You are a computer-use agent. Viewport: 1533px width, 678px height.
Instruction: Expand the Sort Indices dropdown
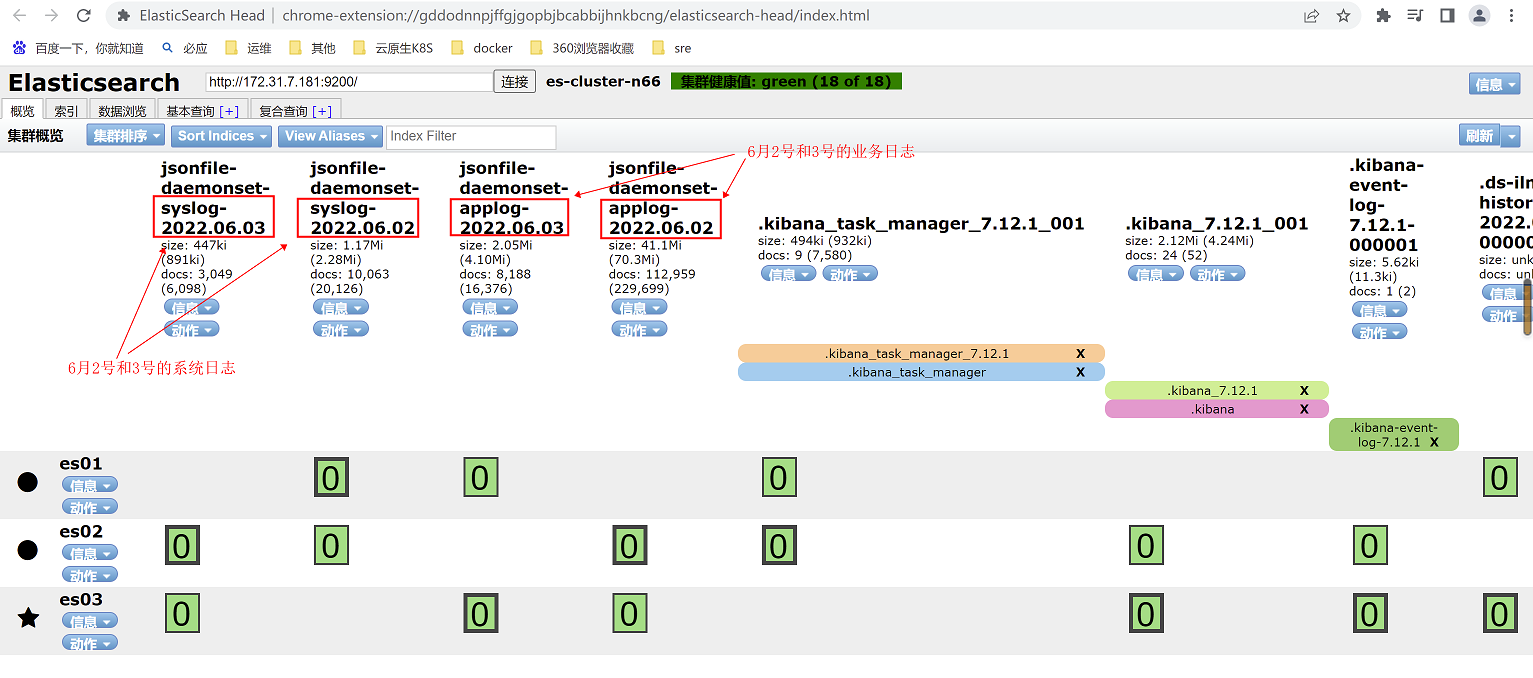(x=222, y=136)
